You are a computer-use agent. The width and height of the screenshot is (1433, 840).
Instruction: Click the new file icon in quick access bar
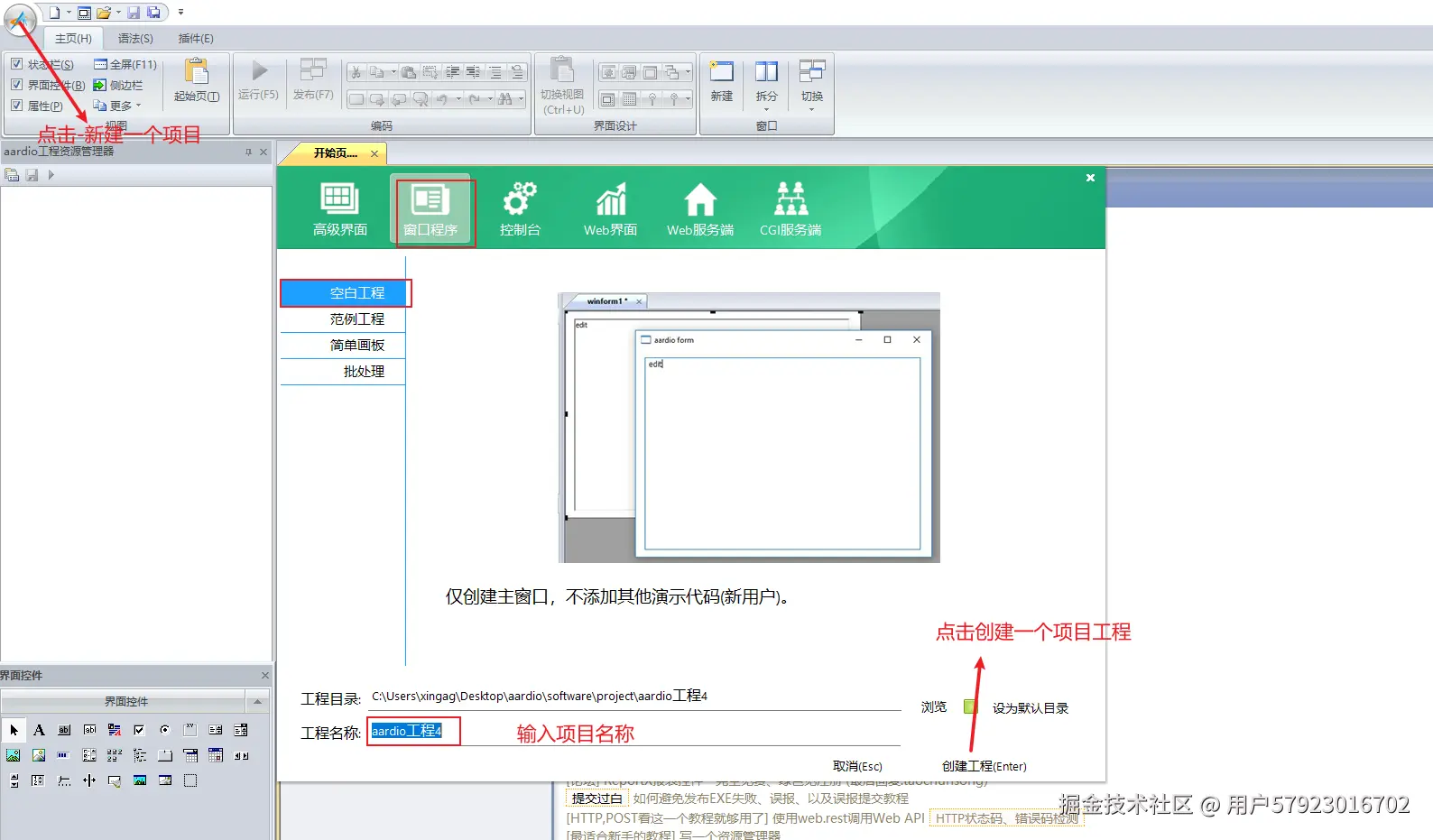[x=54, y=13]
